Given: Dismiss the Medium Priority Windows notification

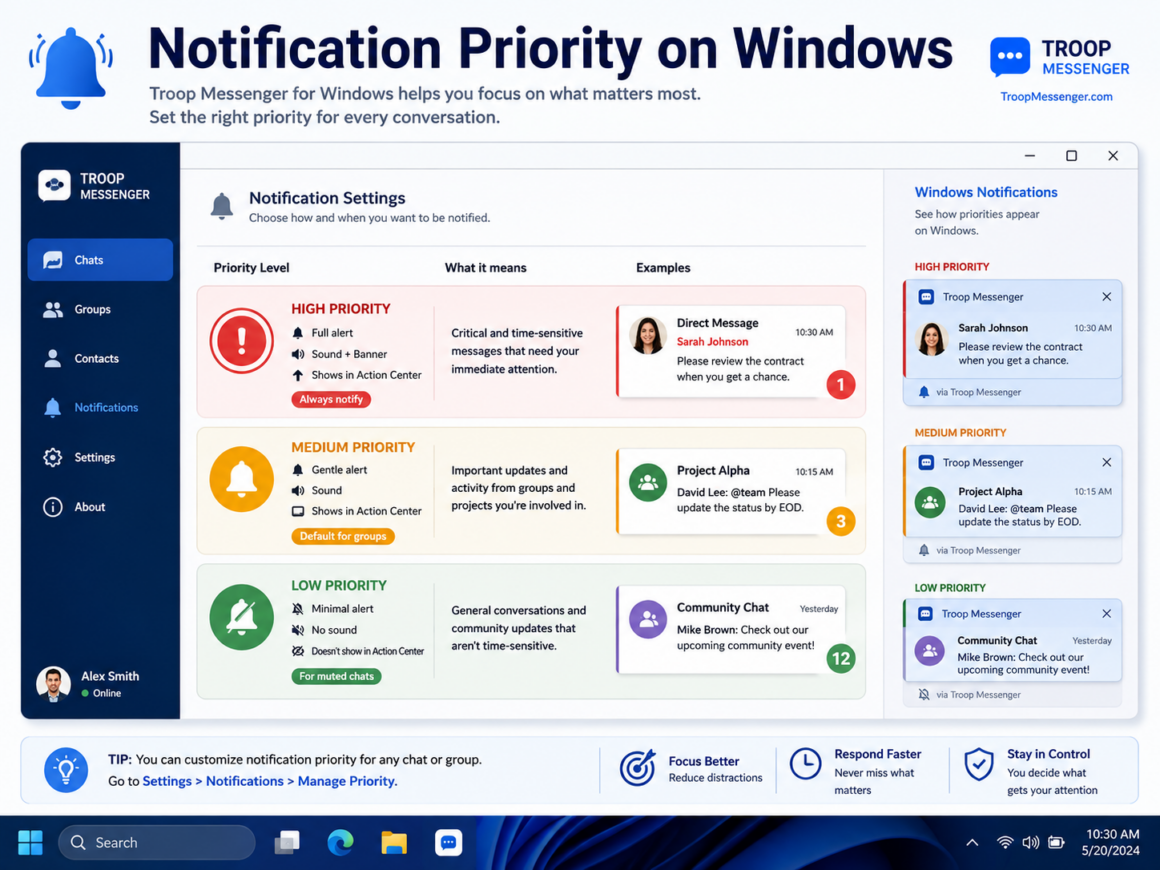Looking at the screenshot, I should pos(1107,462).
